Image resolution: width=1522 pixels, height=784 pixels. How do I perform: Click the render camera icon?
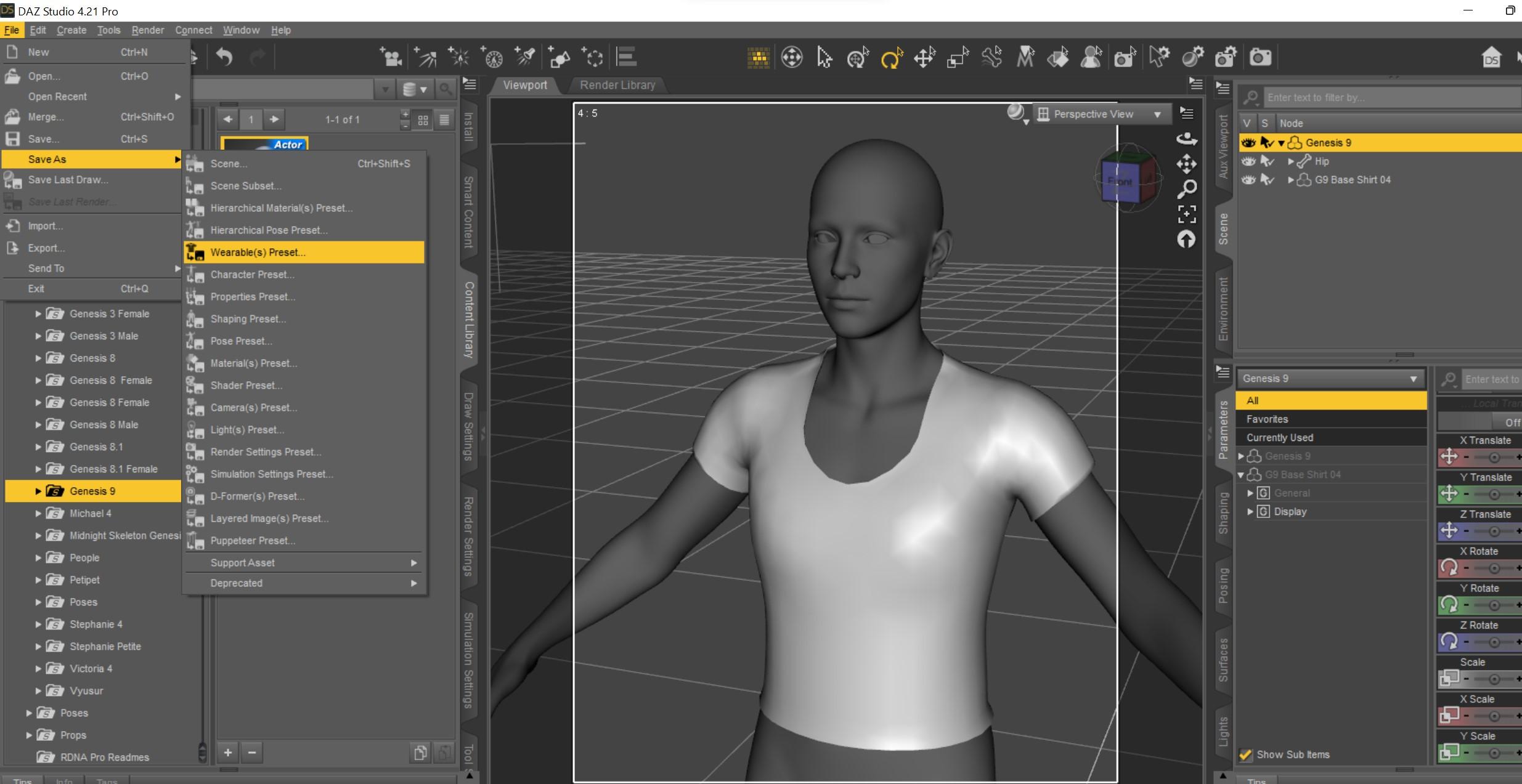pos(1260,58)
